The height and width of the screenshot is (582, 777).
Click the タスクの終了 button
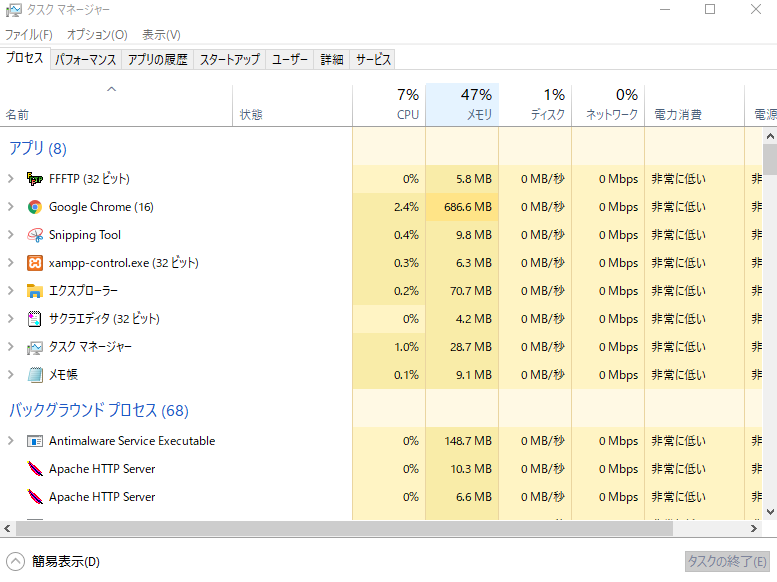(728, 561)
